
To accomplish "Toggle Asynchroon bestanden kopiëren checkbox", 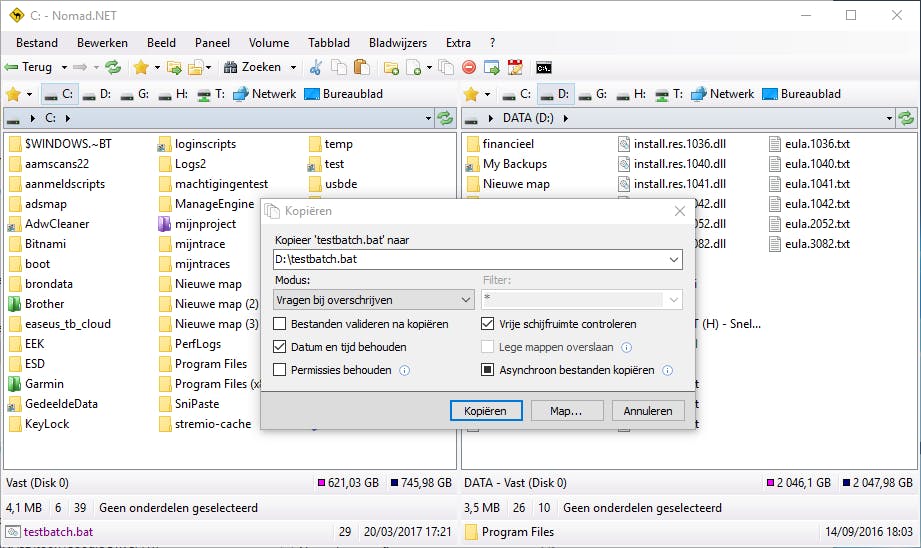I will (x=488, y=370).
